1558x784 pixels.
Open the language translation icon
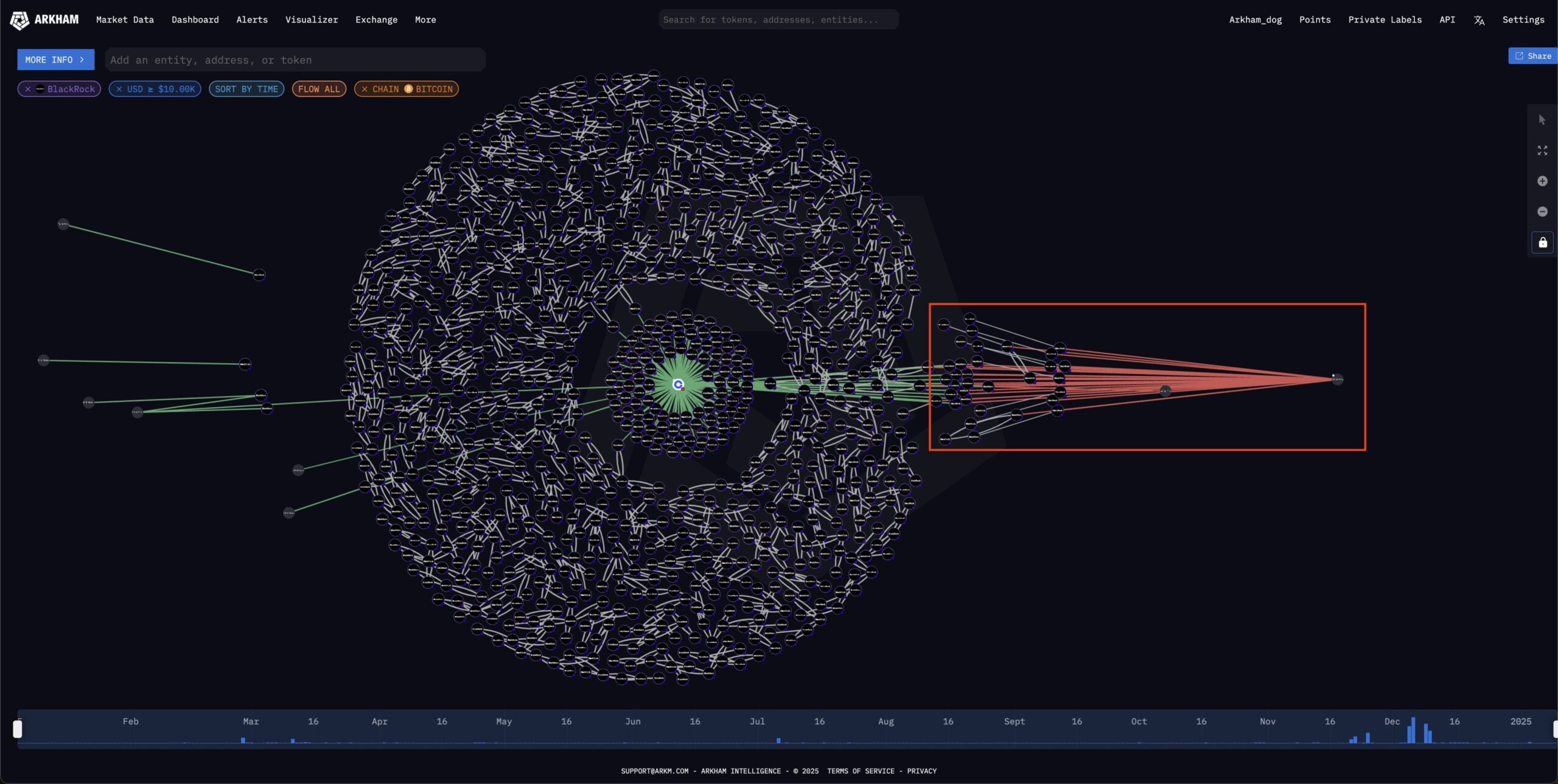coord(1479,20)
